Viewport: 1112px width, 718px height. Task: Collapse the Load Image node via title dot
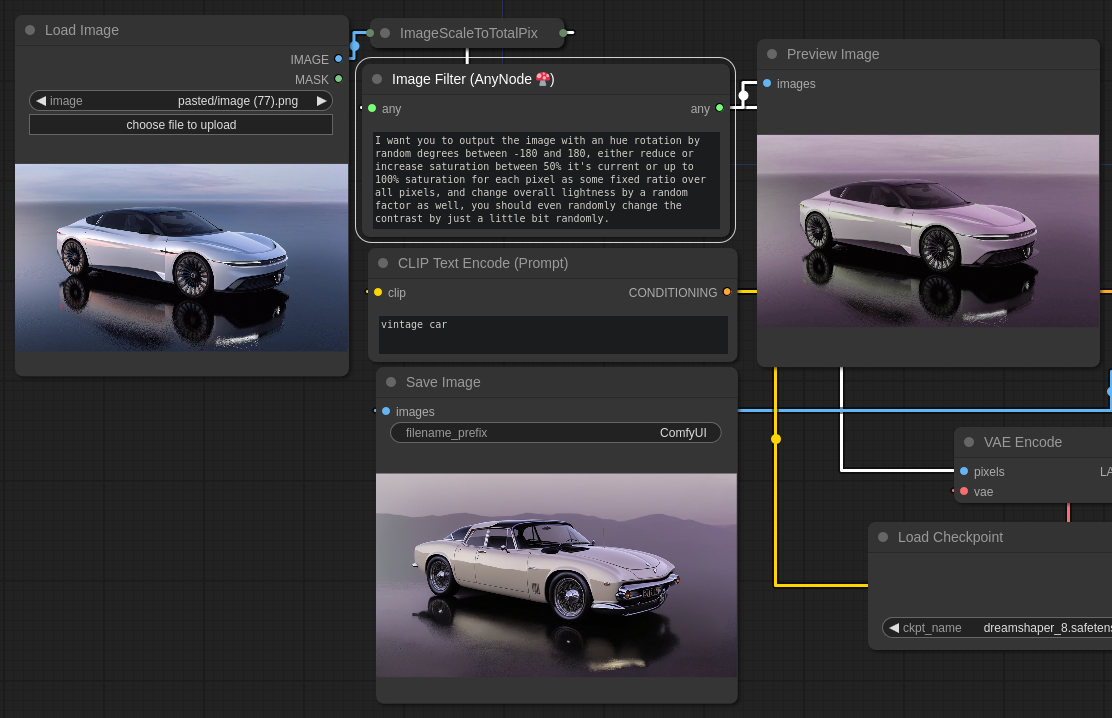pyautogui.click(x=30, y=30)
